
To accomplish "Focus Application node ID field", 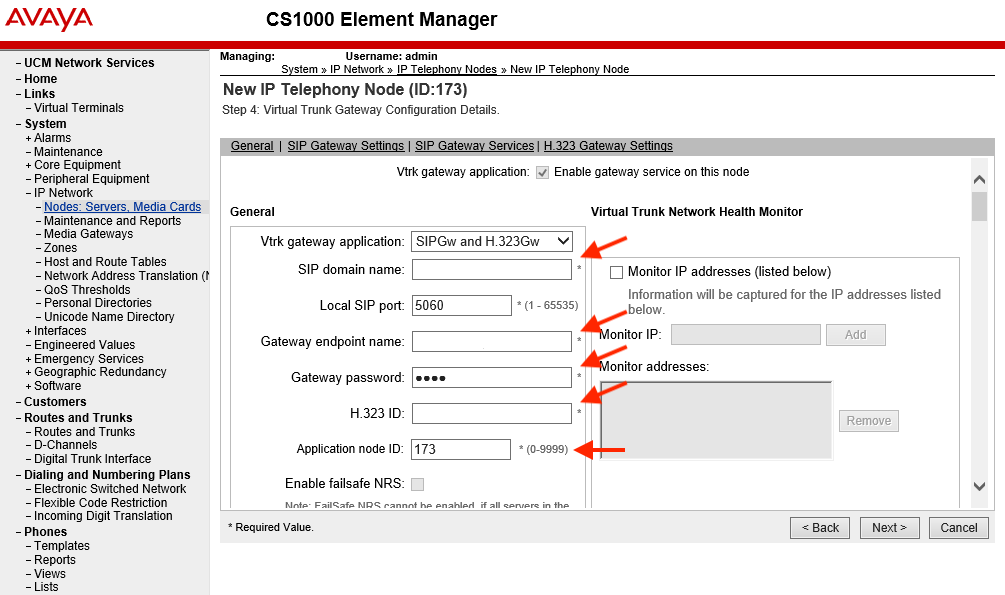I will [x=461, y=449].
